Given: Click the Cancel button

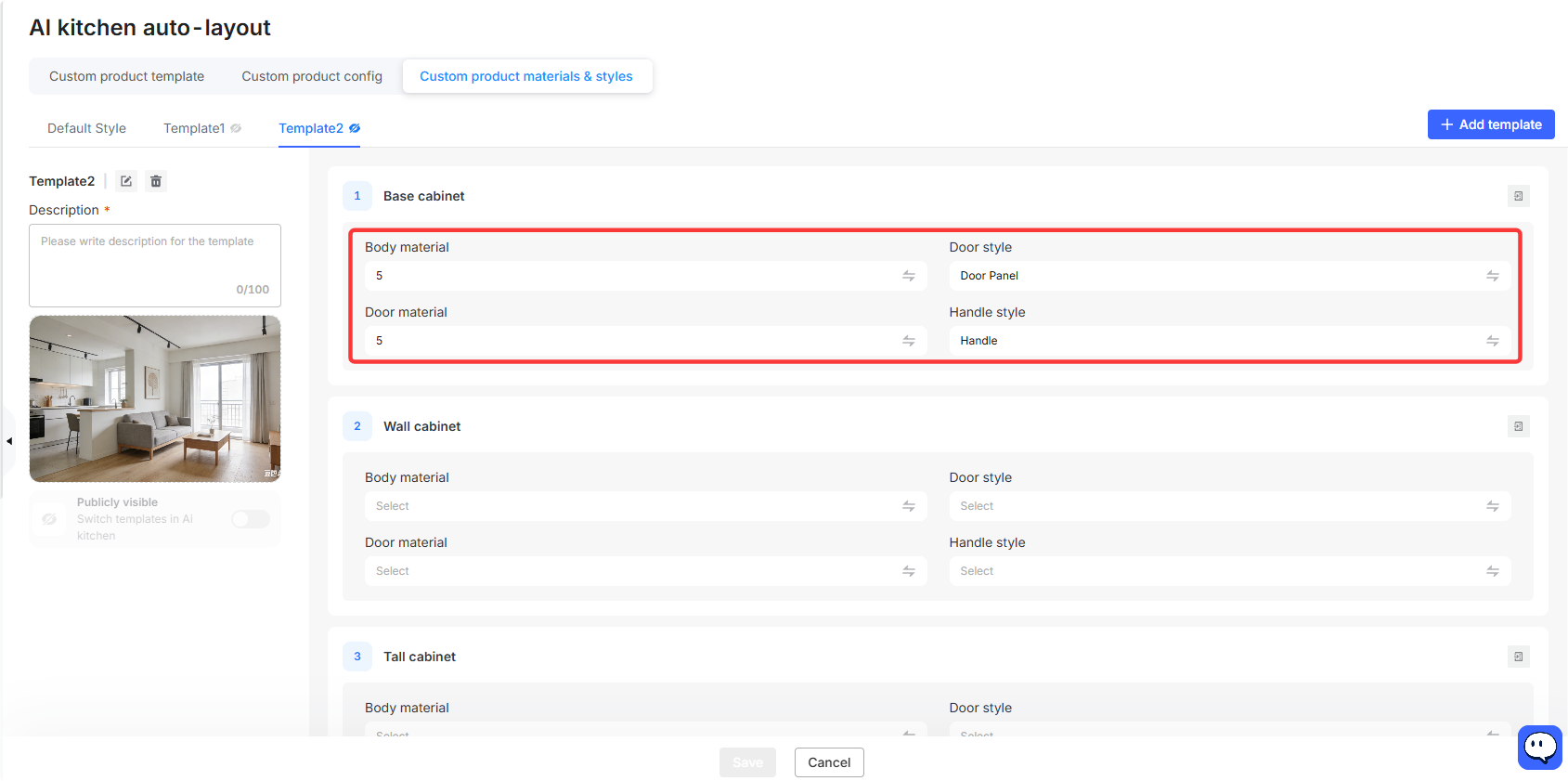Looking at the screenshot, I should (829, 762).
